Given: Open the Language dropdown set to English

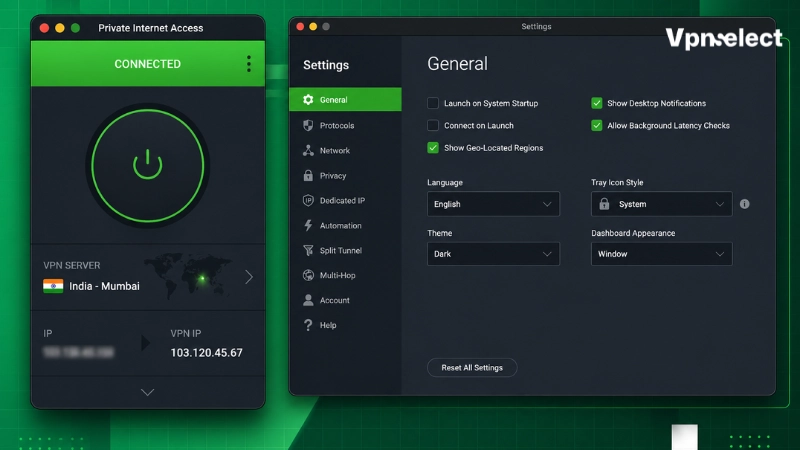Looking at the screenshot, I should 493,204.
